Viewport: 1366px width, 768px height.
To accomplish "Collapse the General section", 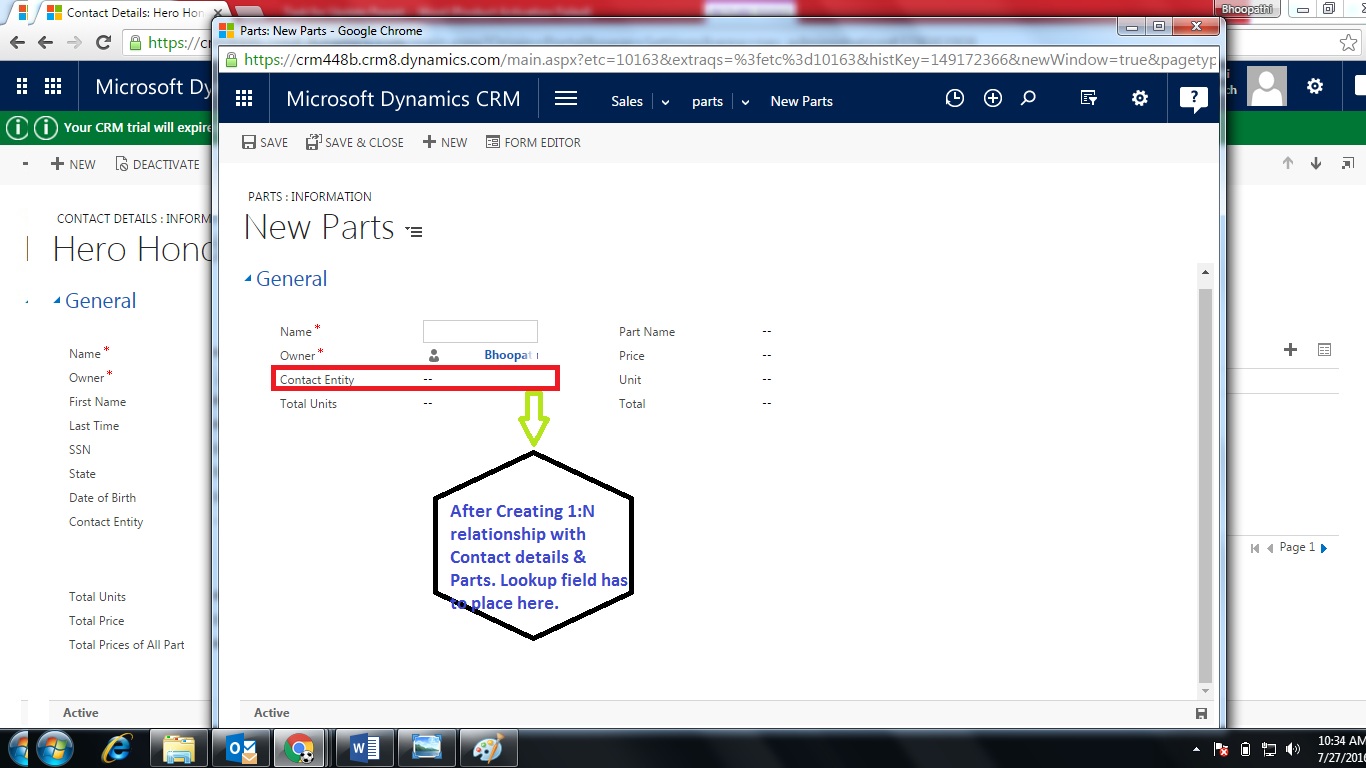I will [x=249, y=278].
